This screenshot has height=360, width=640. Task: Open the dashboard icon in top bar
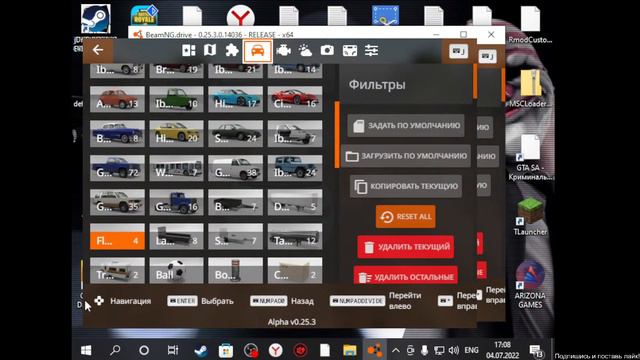189,50
